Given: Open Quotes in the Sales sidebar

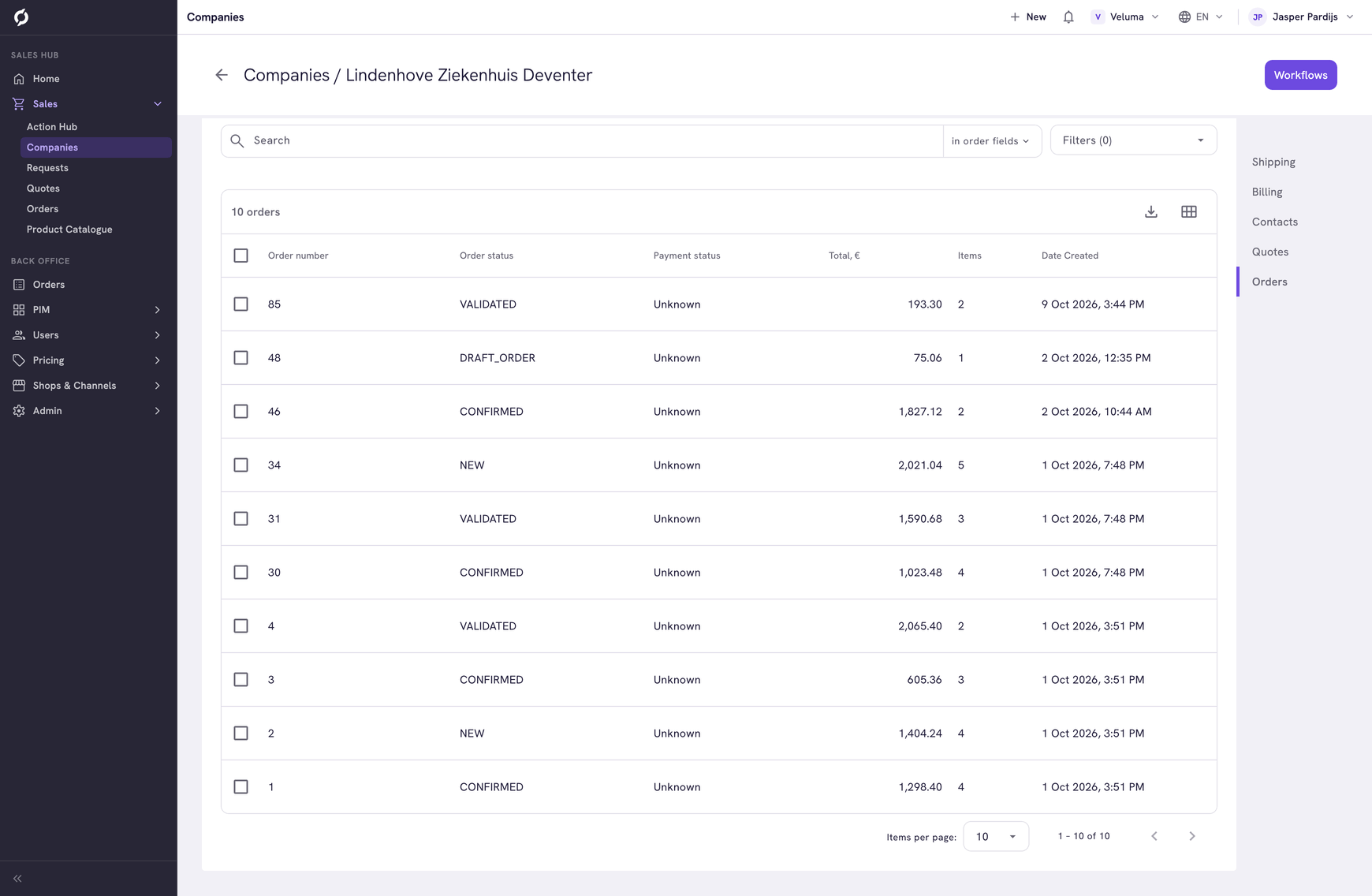Looking at the screenshot, I should pyautogui.click(x=43, y=189).
